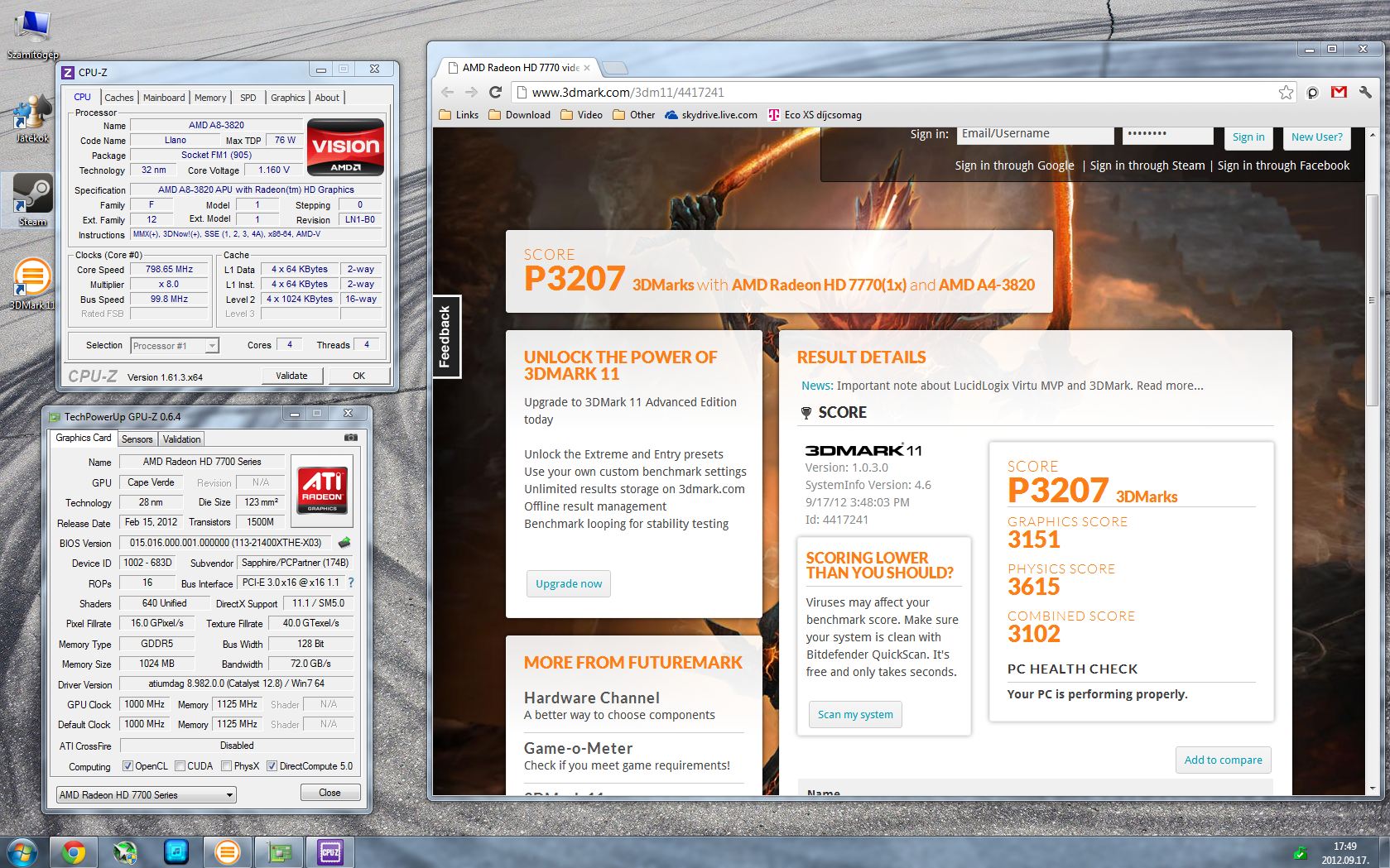Open the Game-o-Meter link

[578, 748]
